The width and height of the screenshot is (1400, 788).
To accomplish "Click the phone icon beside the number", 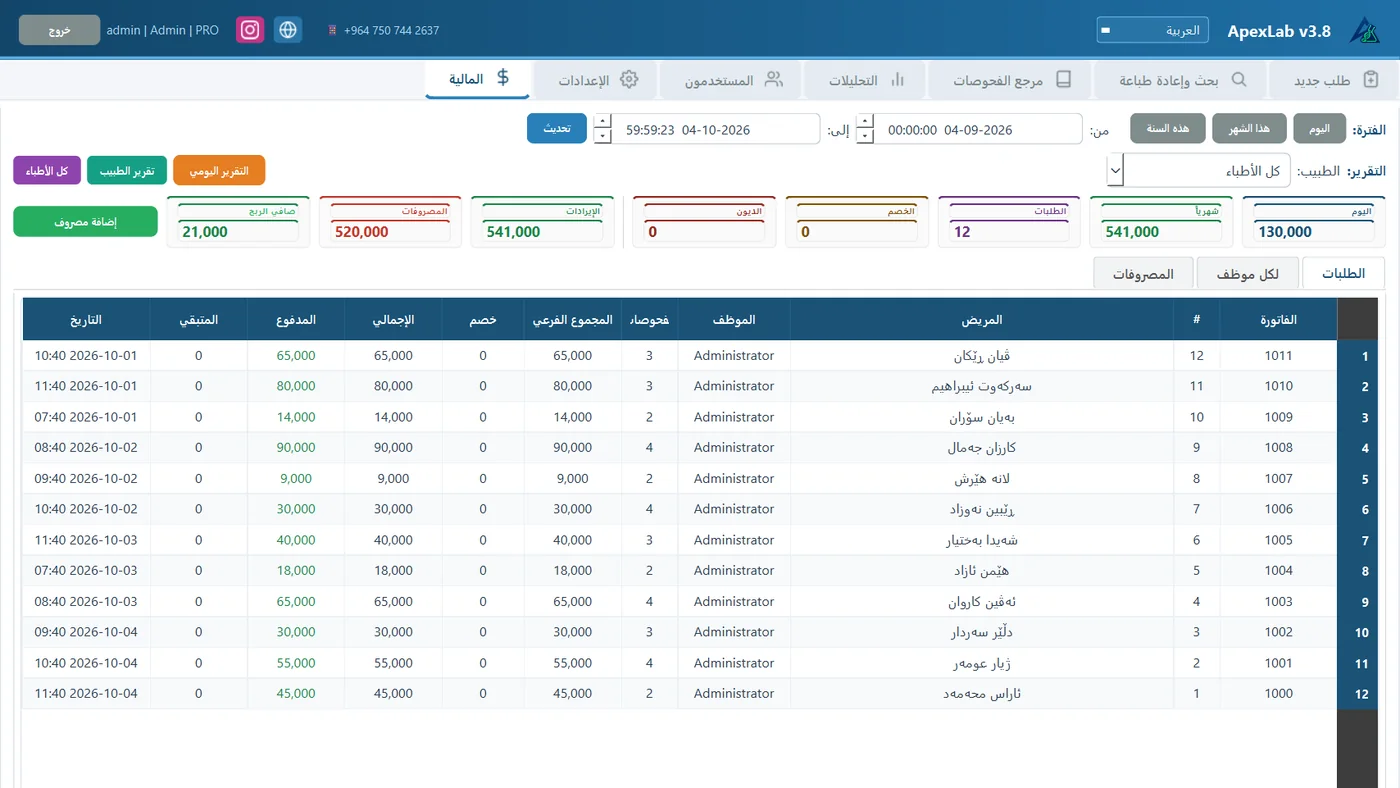I will (332, 31).
